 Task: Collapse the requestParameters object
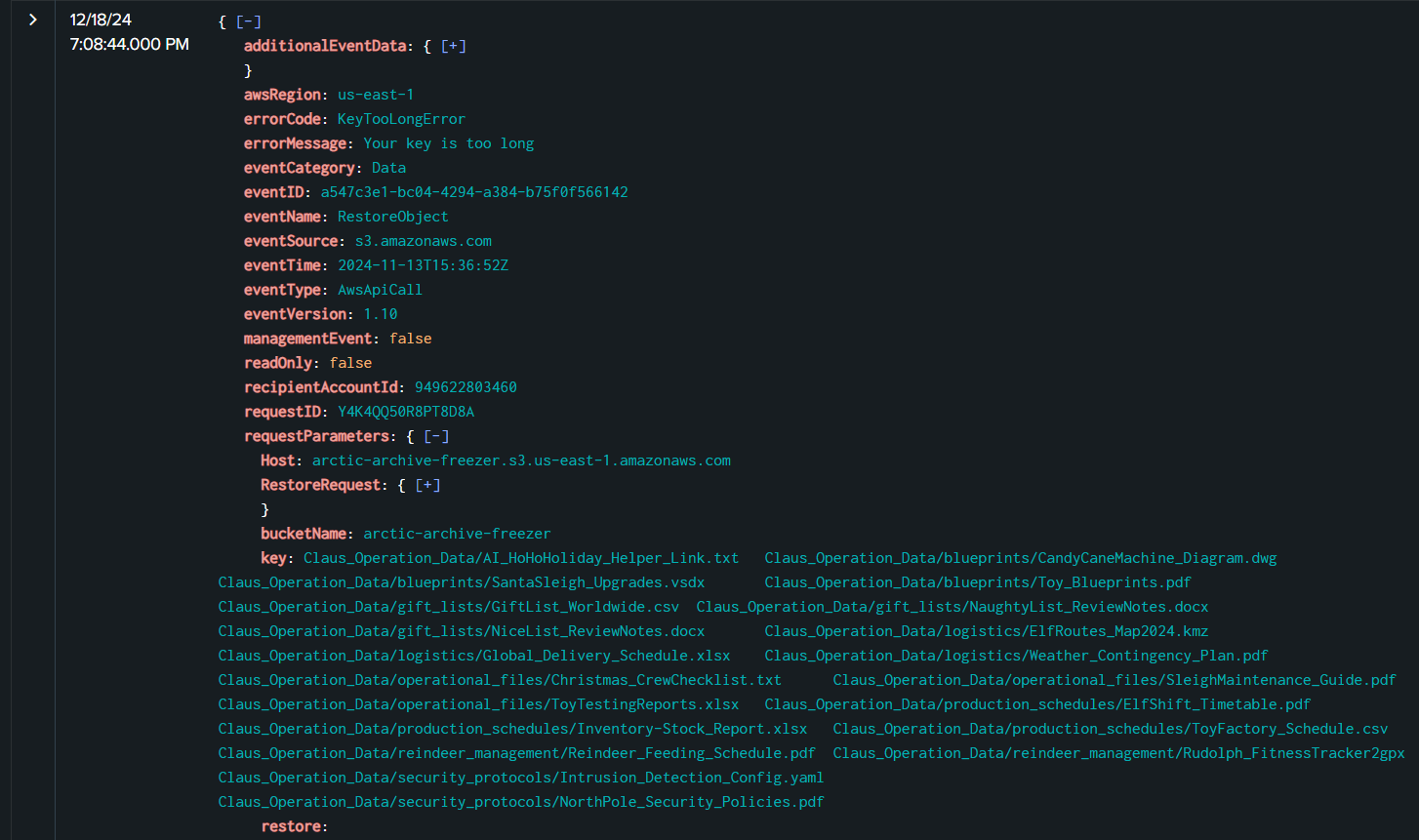pyautogui.click(x=437, y=436)
